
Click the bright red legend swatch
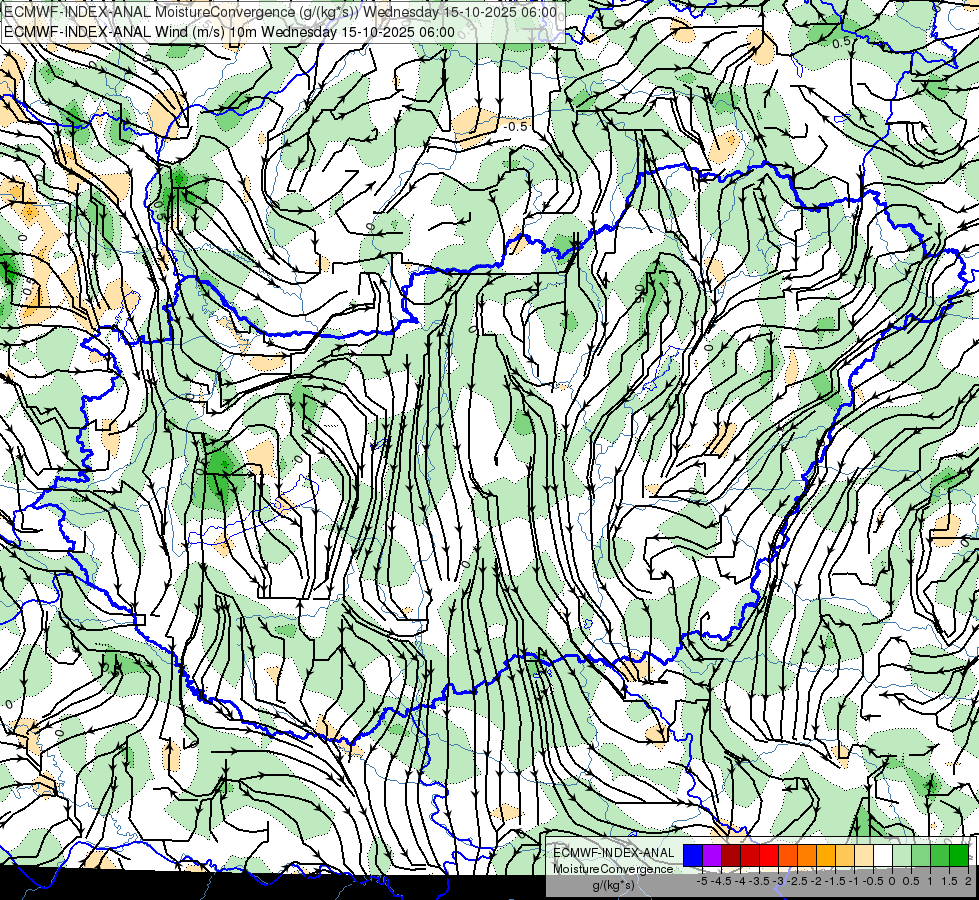[769, 855]
